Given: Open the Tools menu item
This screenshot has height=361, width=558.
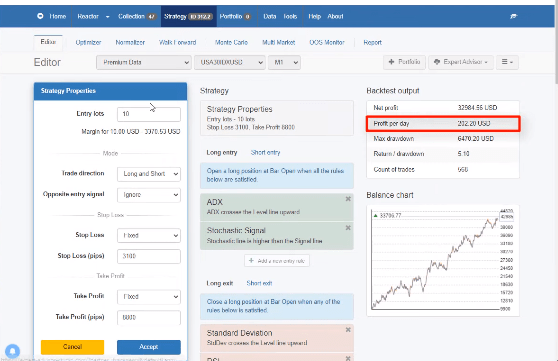Looking at the screenshot, I should point(290,16).
